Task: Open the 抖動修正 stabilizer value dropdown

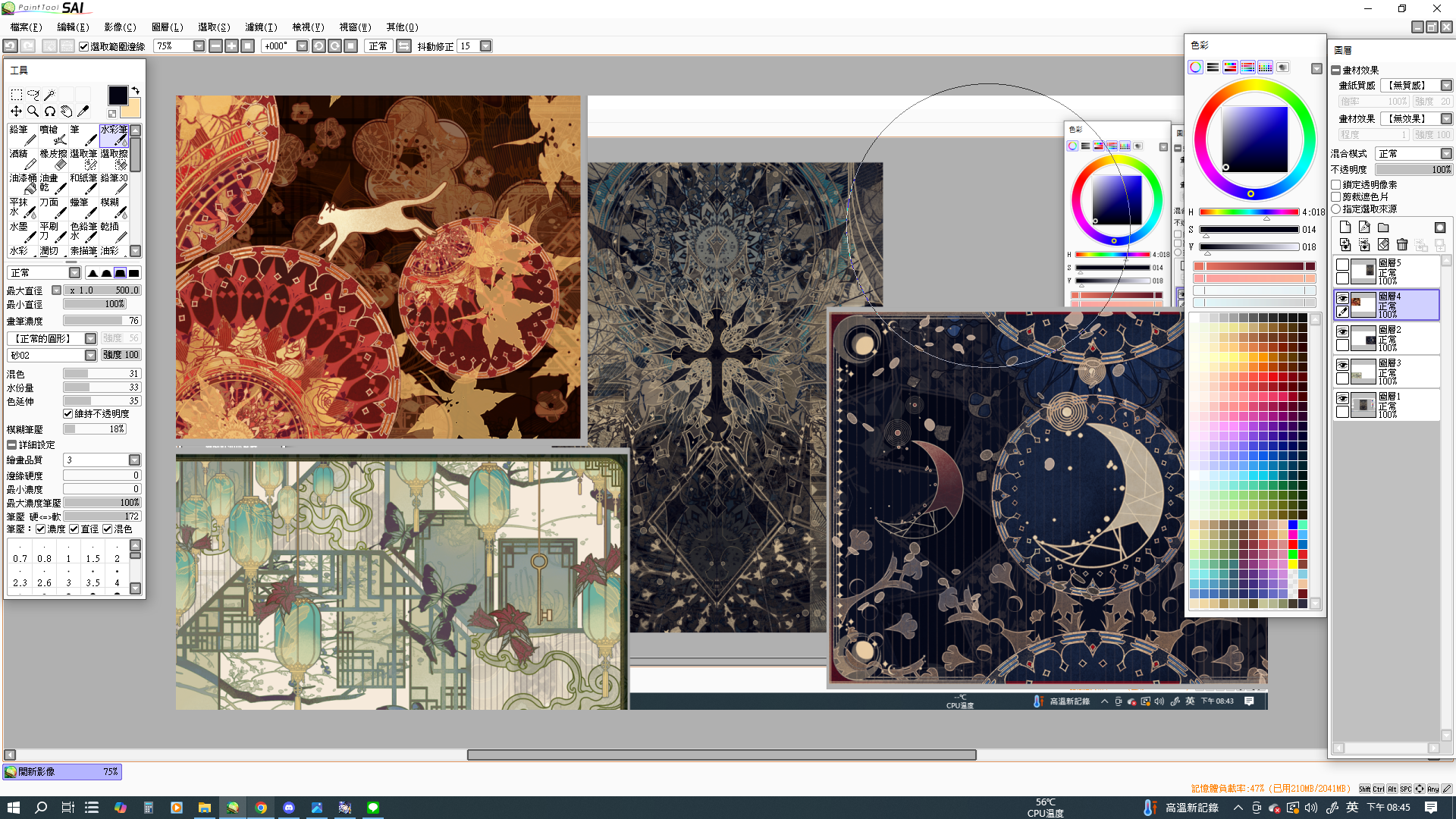Action: [486, 46]
